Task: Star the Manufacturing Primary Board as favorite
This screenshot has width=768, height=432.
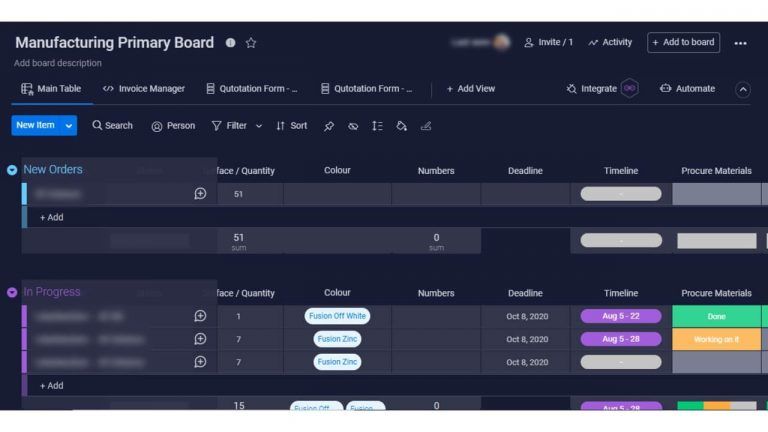Action: 251,43
